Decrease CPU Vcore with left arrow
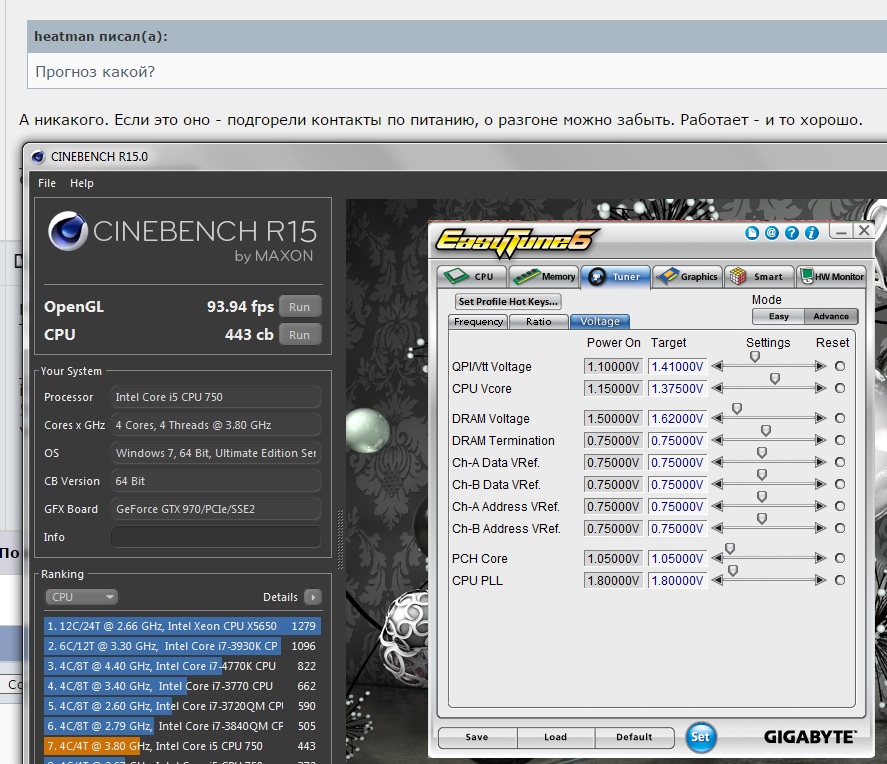This screenshot has height=764, width=887. 717,389
